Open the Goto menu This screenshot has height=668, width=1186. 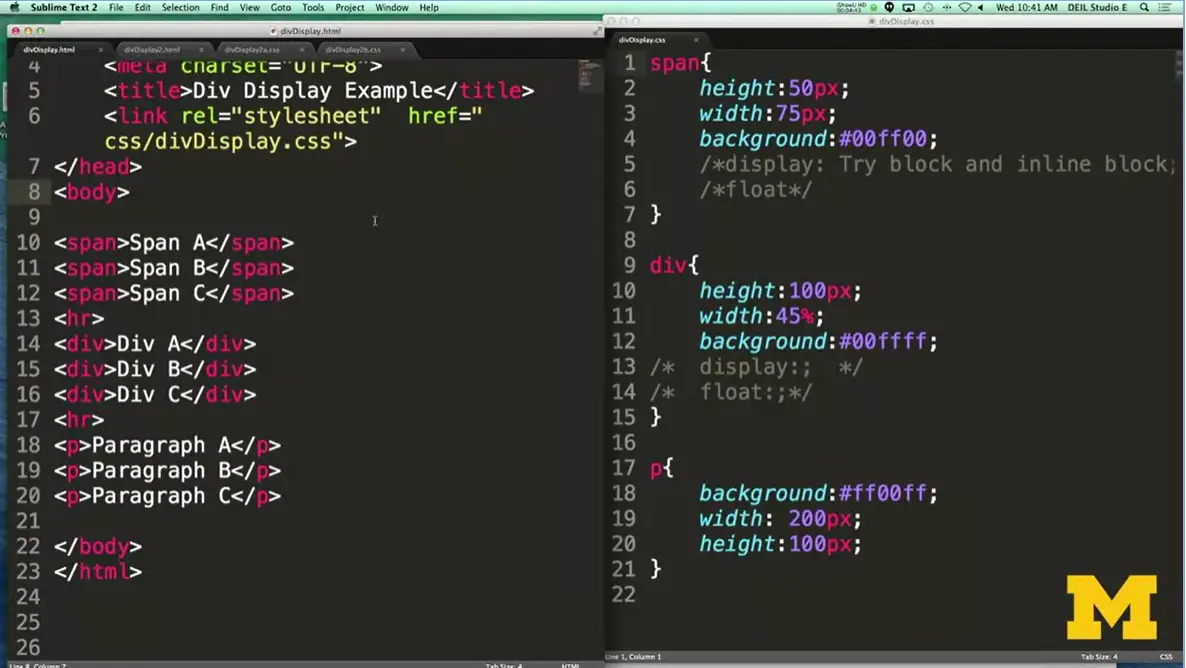click(281, 7)
